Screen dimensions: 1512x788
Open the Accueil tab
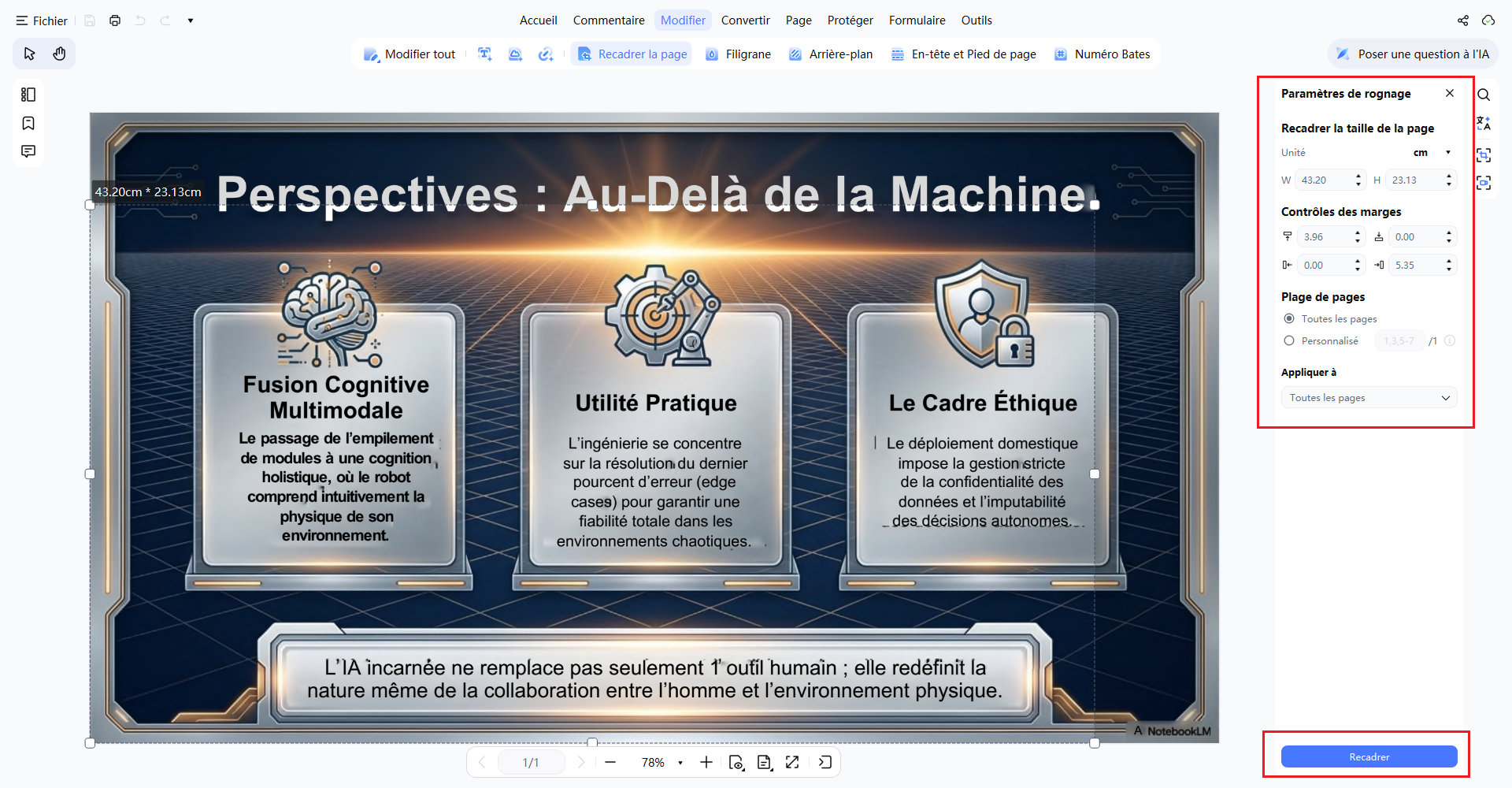(x=538, y=20)
